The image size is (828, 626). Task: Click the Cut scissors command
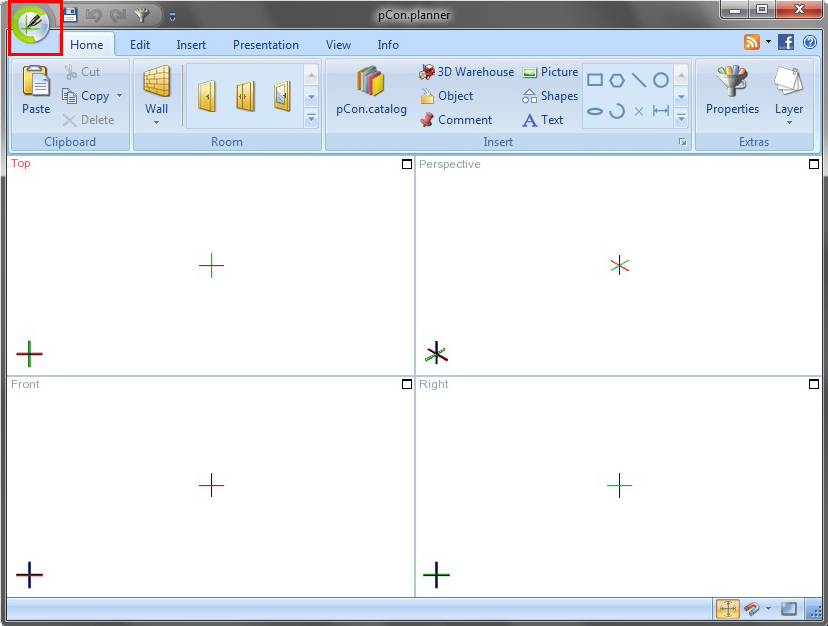(82, 72)
